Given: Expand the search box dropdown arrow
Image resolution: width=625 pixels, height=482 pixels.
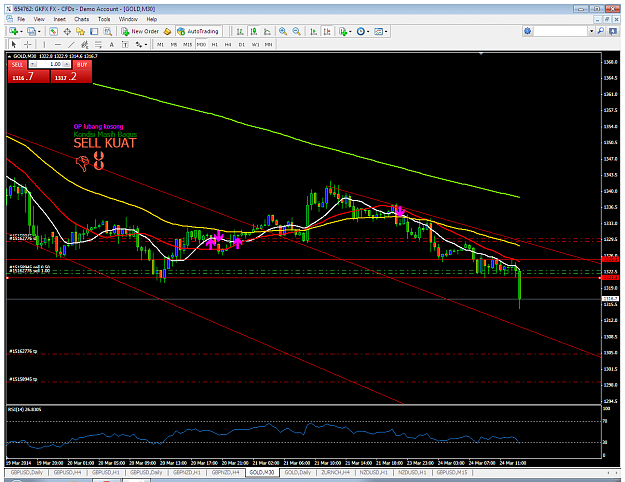Looking at the screenshot, I should (592, 31).
